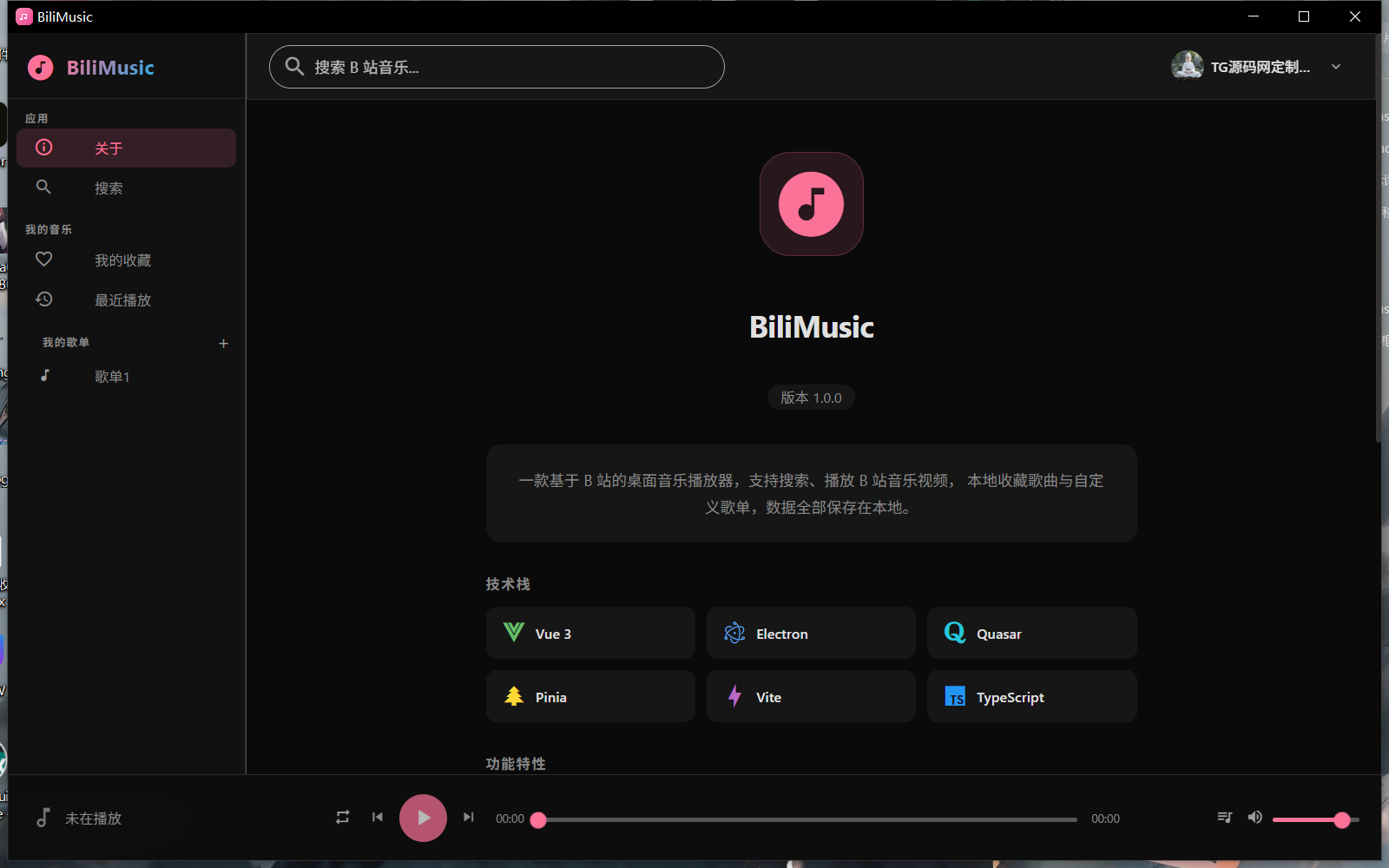Skip to the previous track
The width and height of the screenshot is (1389, 868).
tap(378, 818)
